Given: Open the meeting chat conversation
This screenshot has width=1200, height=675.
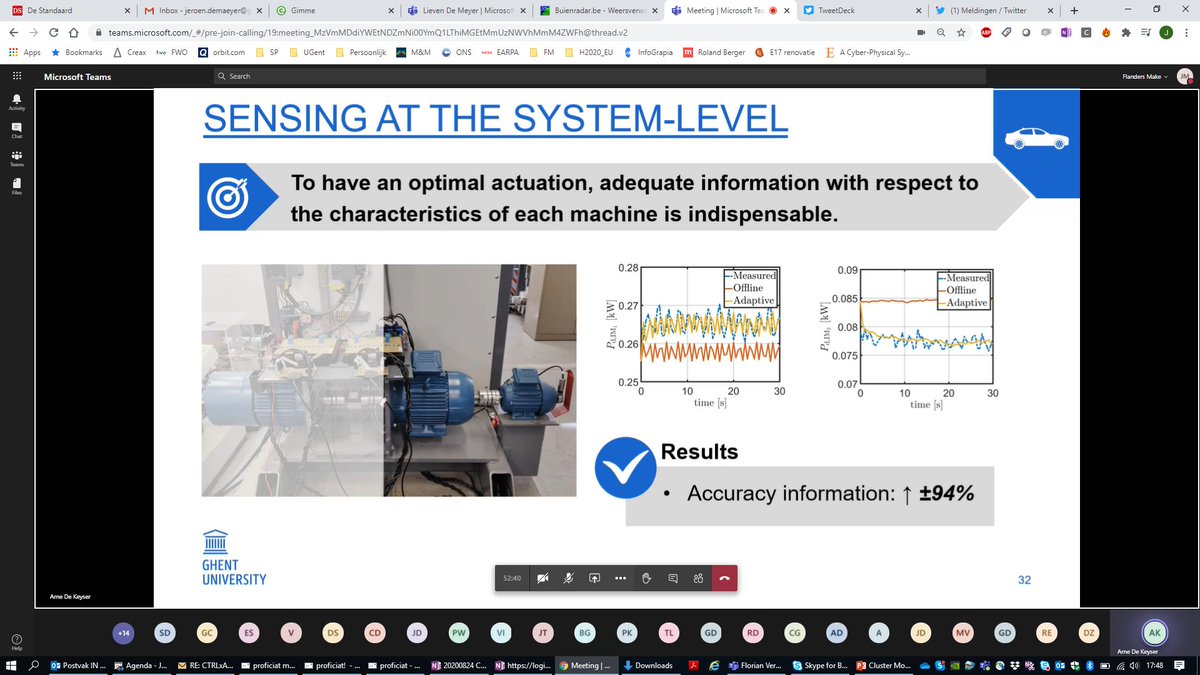Looking at the screenshot, I should pyautogui.click(x=672, y=578).
